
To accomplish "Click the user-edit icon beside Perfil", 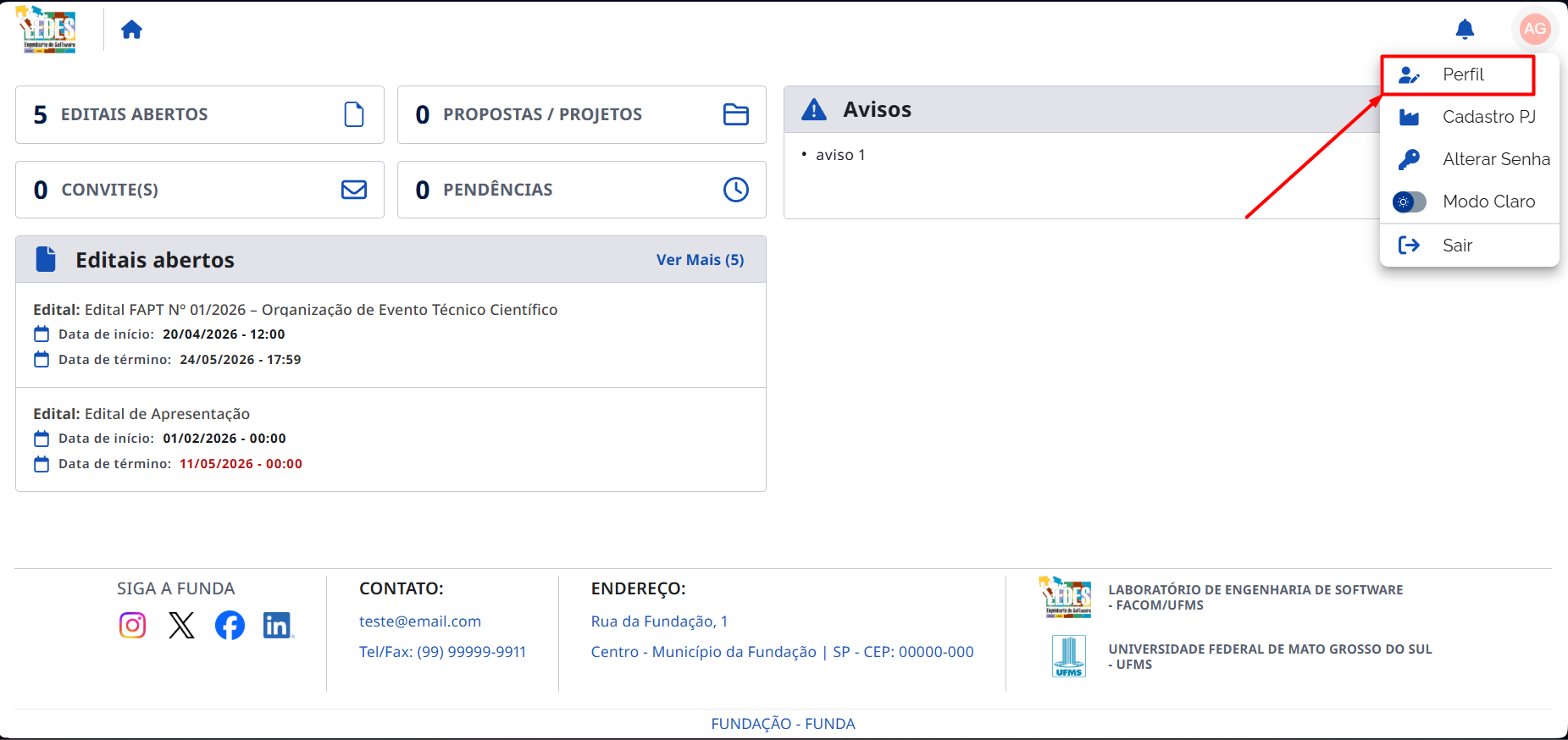I will click(x=1409, y=75).
